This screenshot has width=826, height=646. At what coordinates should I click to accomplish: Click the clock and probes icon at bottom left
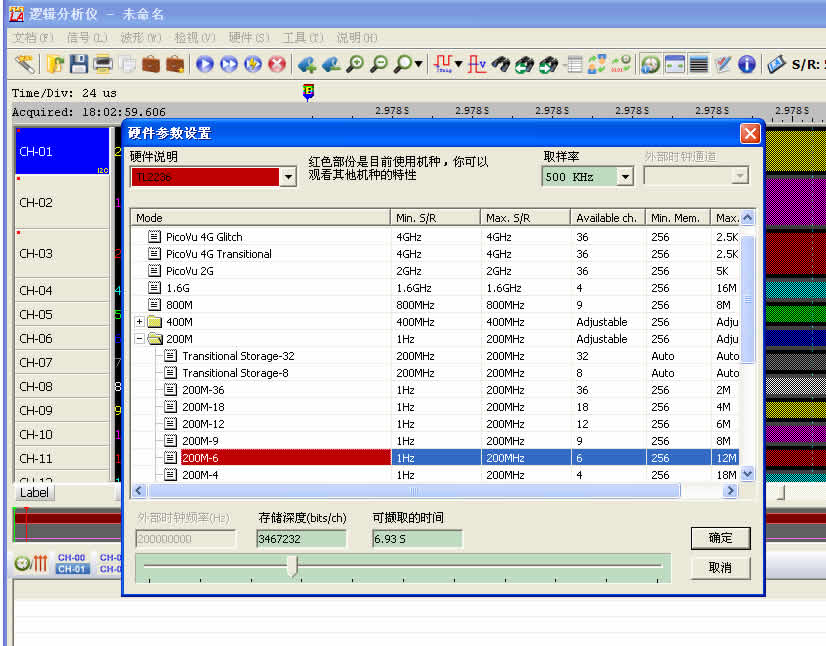(x=31, y=563)
